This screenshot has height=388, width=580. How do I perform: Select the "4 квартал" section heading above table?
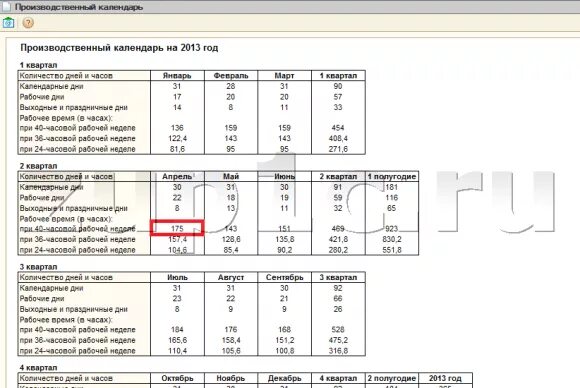[x=38, y=368]
